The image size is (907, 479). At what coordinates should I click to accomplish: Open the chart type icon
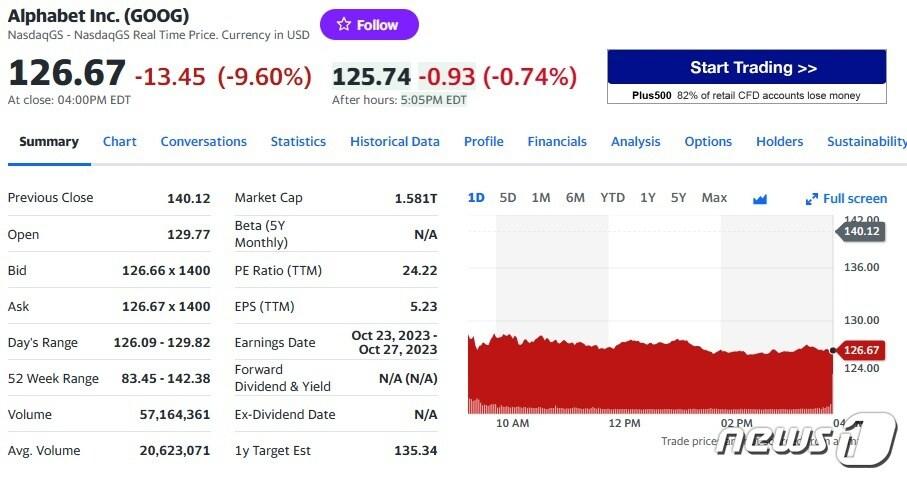pos(759,199)
